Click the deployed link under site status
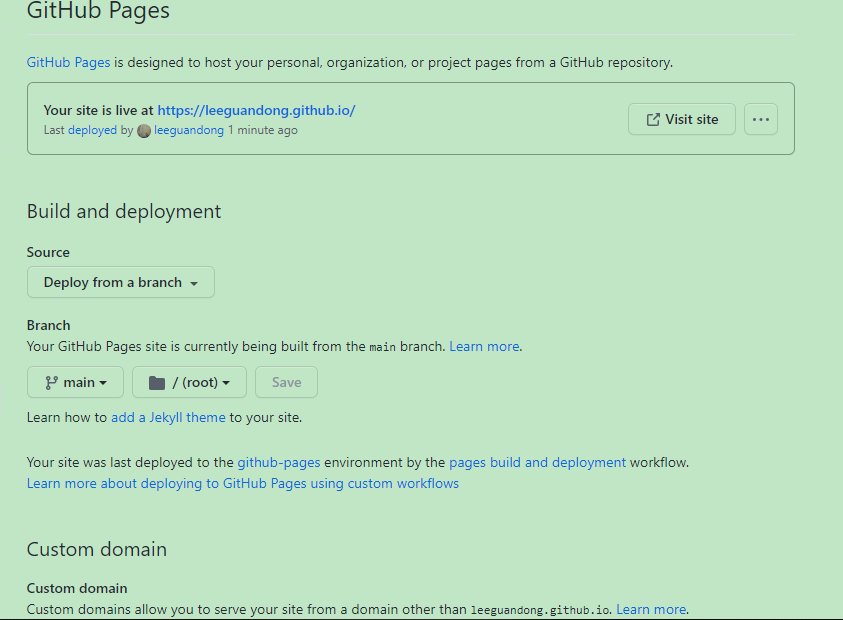843x620 pixels. pyautogui.click(x=92, y=130)
